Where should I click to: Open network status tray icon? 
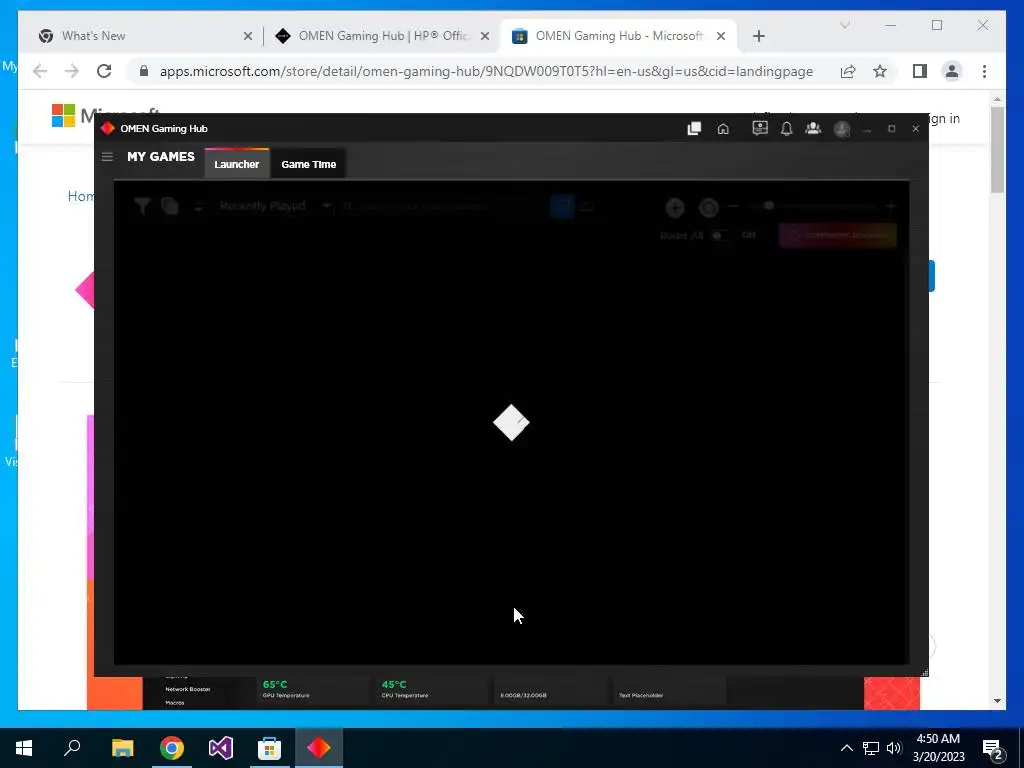tap(871, 748)
